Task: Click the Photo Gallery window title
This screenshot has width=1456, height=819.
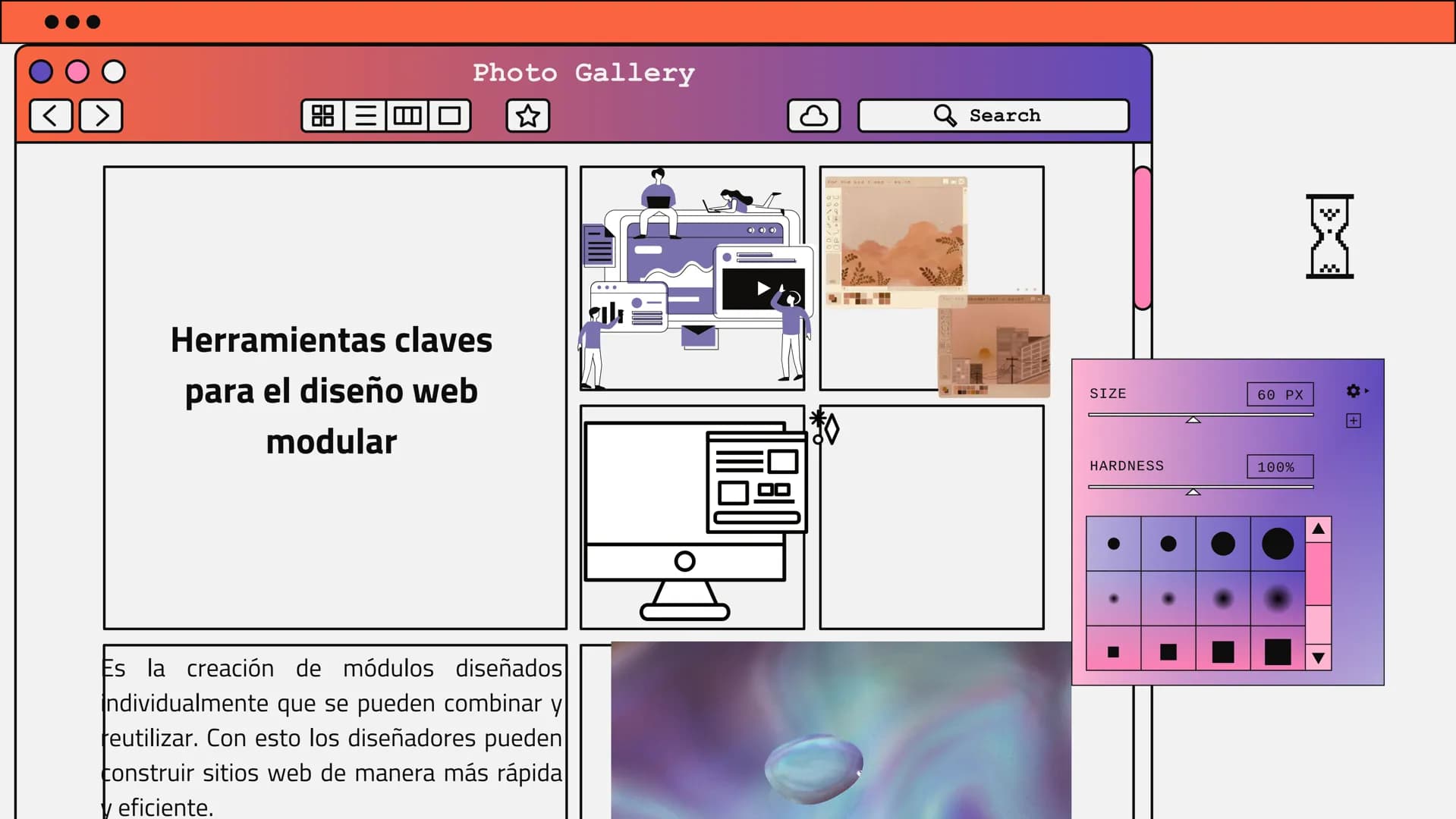Action: [x=583, y=73]
